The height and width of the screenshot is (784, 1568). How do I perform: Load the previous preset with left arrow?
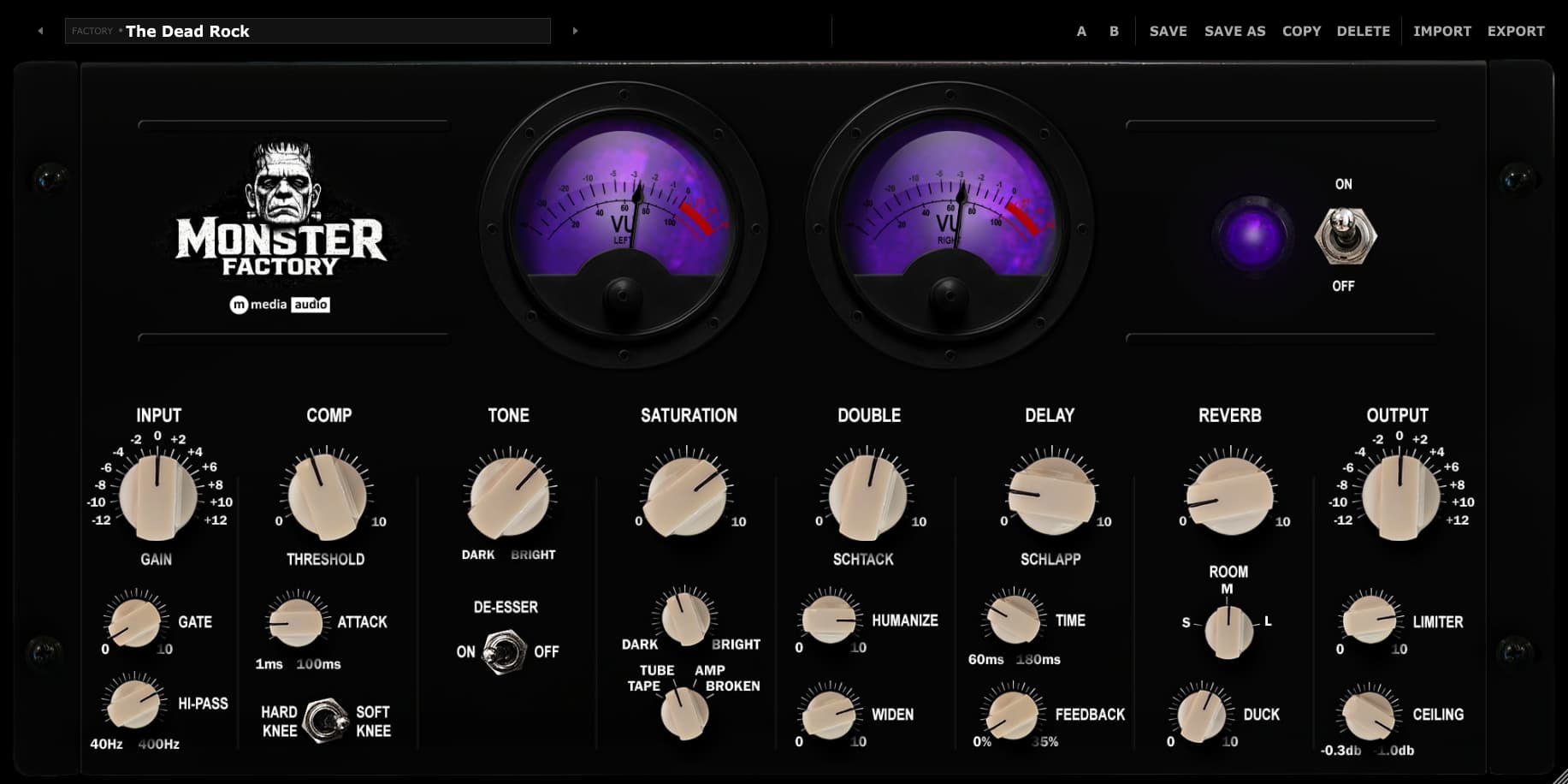point(40,31)
